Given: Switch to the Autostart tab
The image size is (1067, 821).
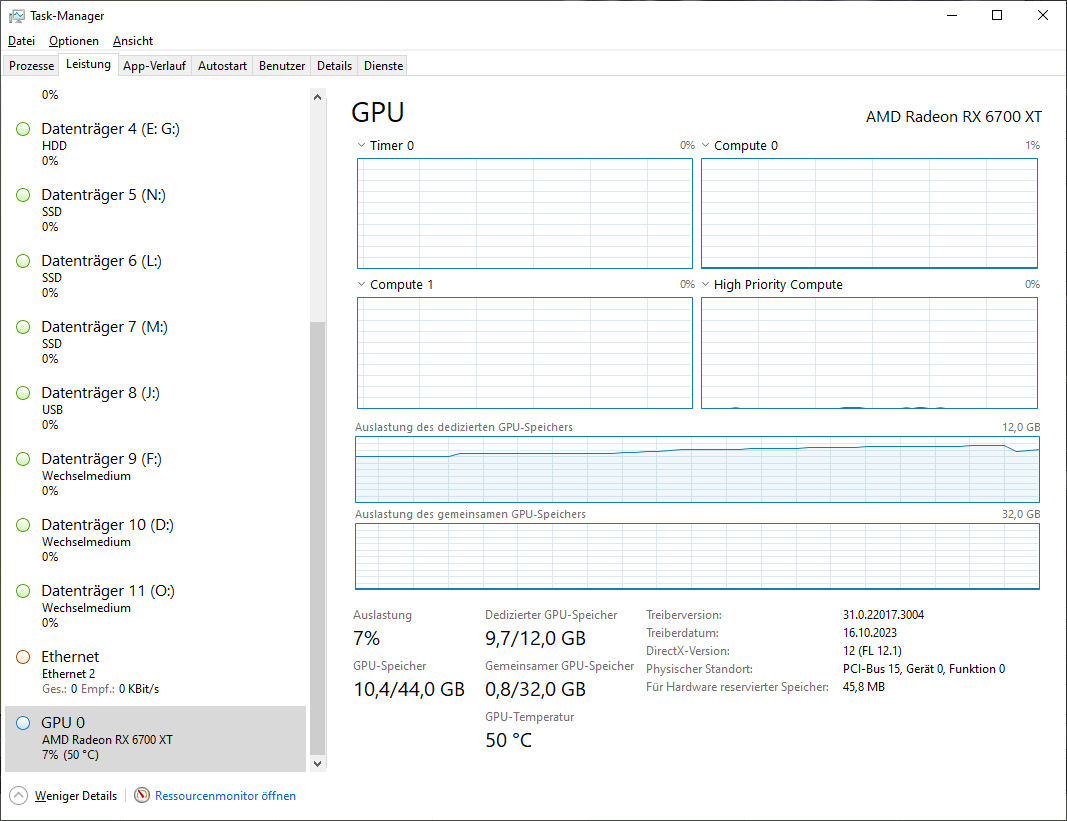Looking at the screenshot, I should [x=223, y=66].
